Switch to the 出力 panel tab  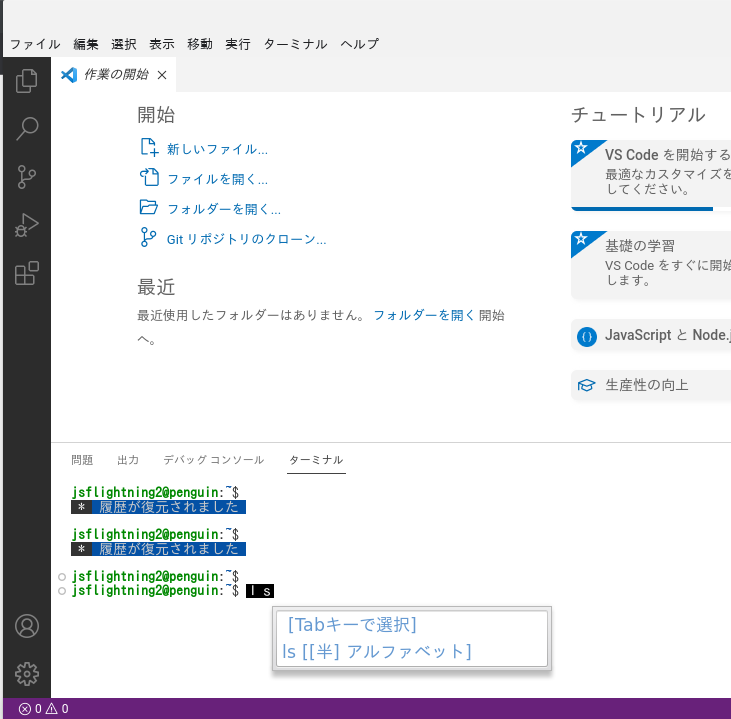[128, 460]
